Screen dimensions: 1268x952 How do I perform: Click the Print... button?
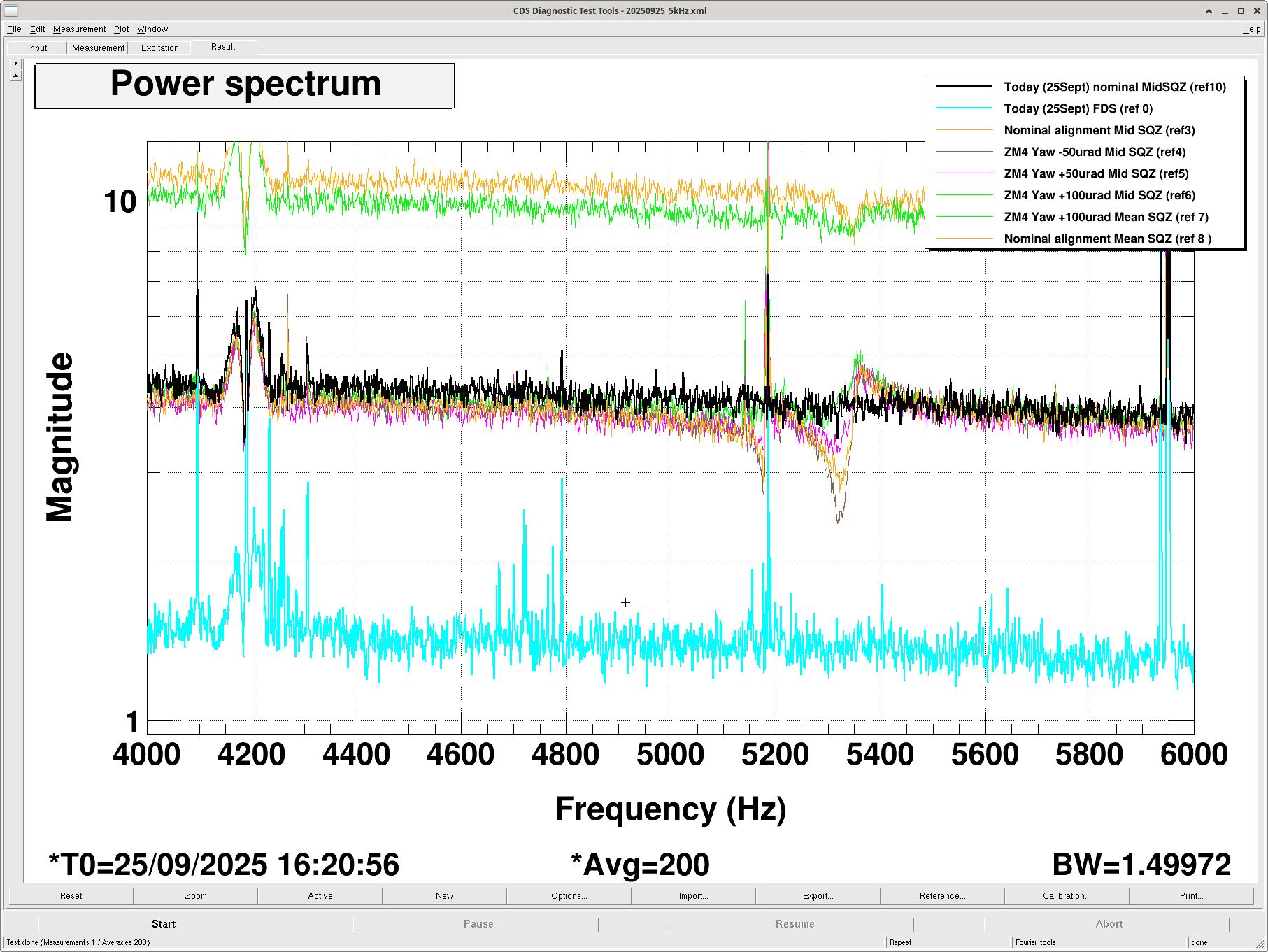tap(1191, 895)
